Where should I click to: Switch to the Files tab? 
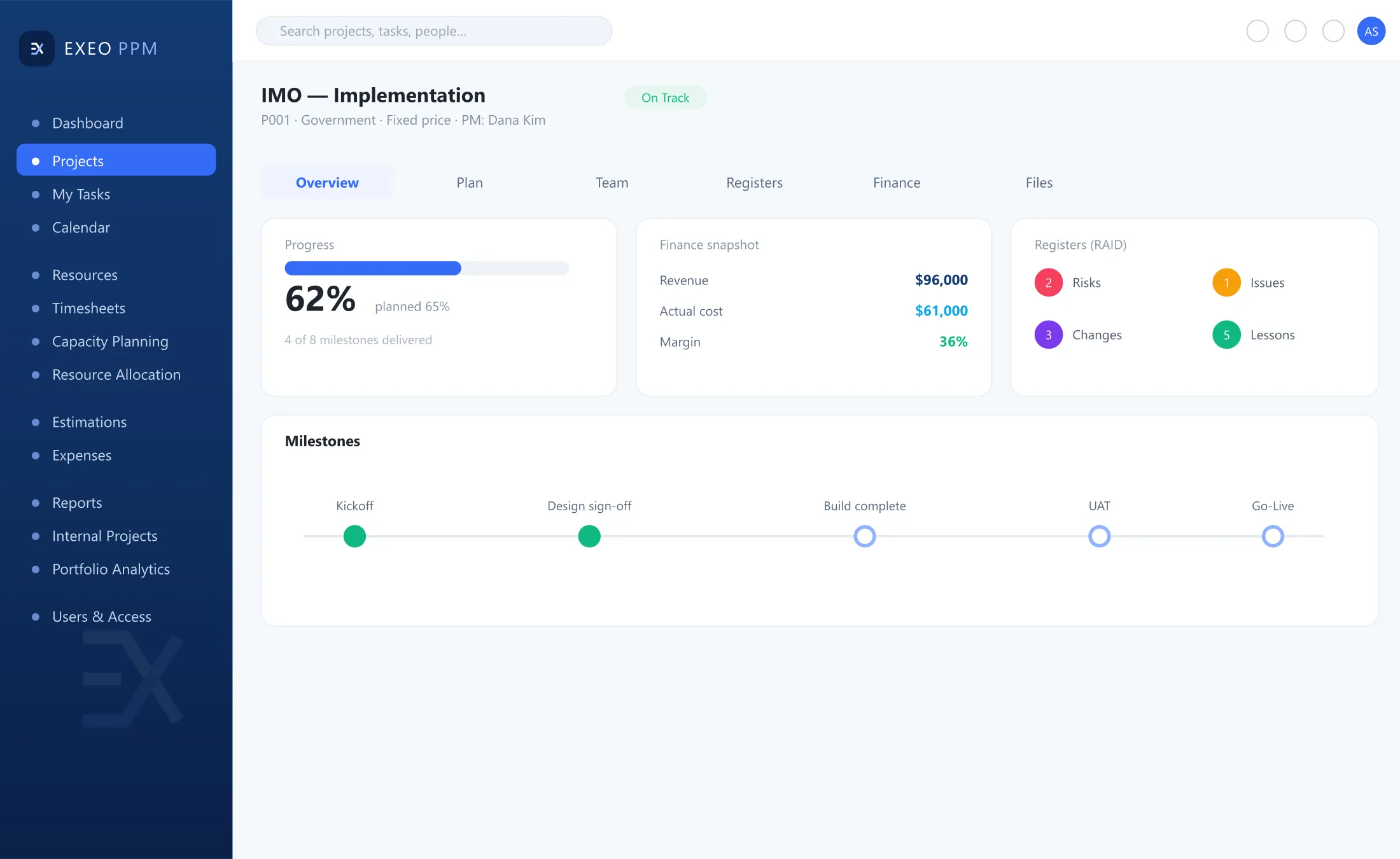pos(1039,183)
